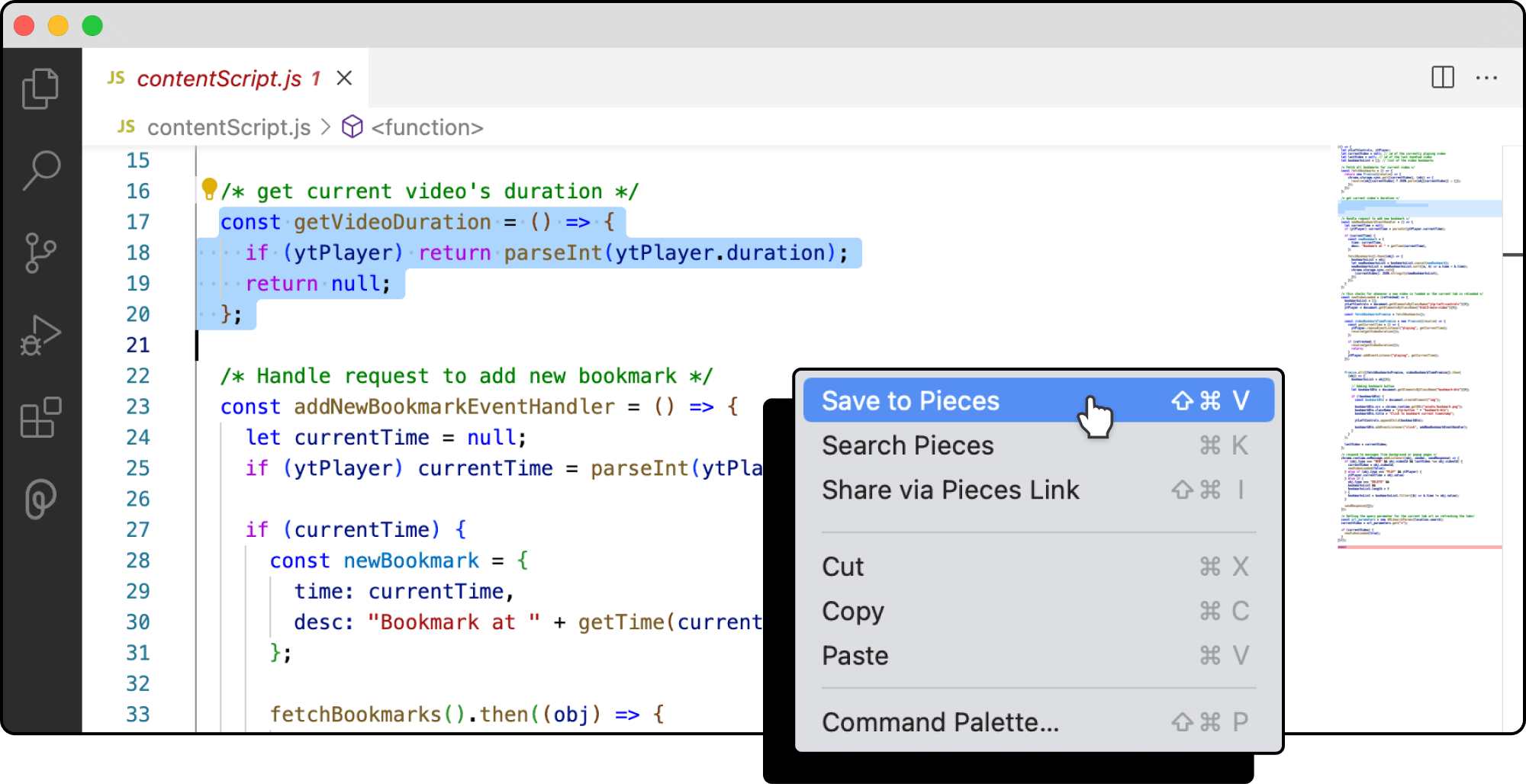1526x784 pixels.
Task: Open the Source Control view
Action: (40, 252)
